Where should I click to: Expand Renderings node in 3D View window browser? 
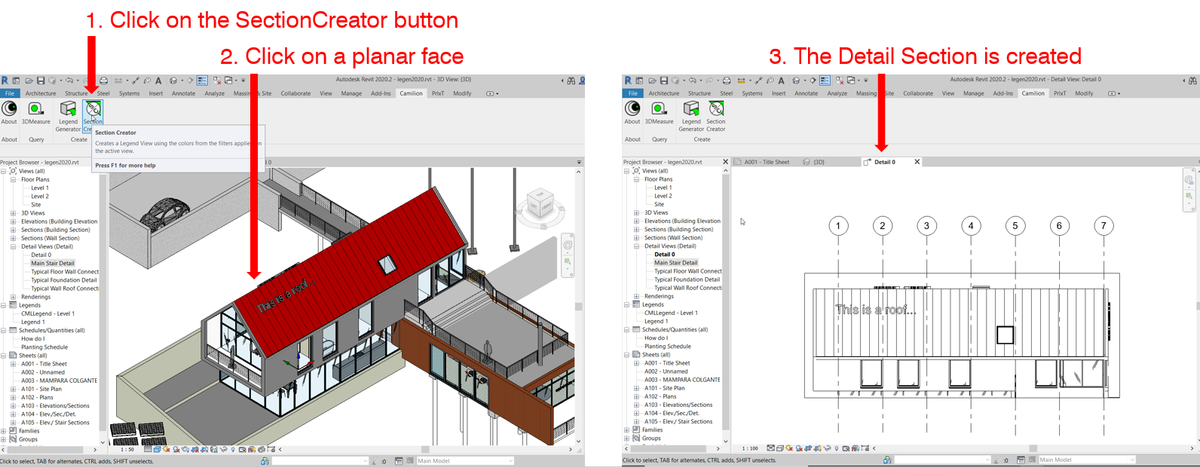(x=13, y=297)
